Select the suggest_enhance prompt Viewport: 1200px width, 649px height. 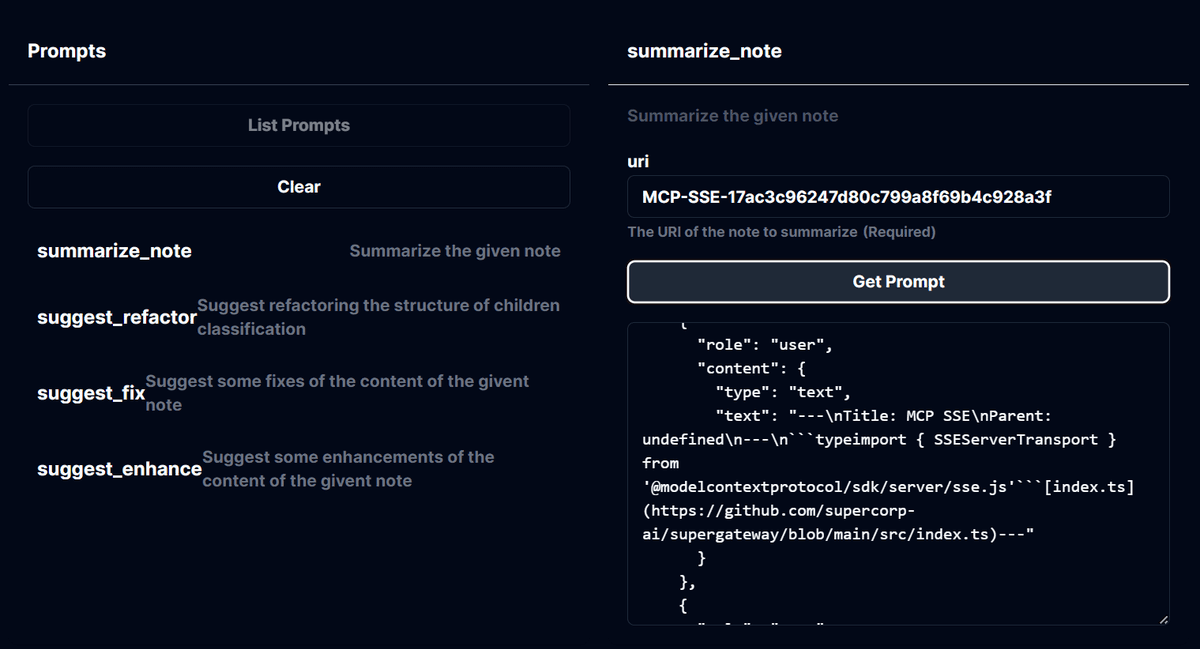coord(298,469)
